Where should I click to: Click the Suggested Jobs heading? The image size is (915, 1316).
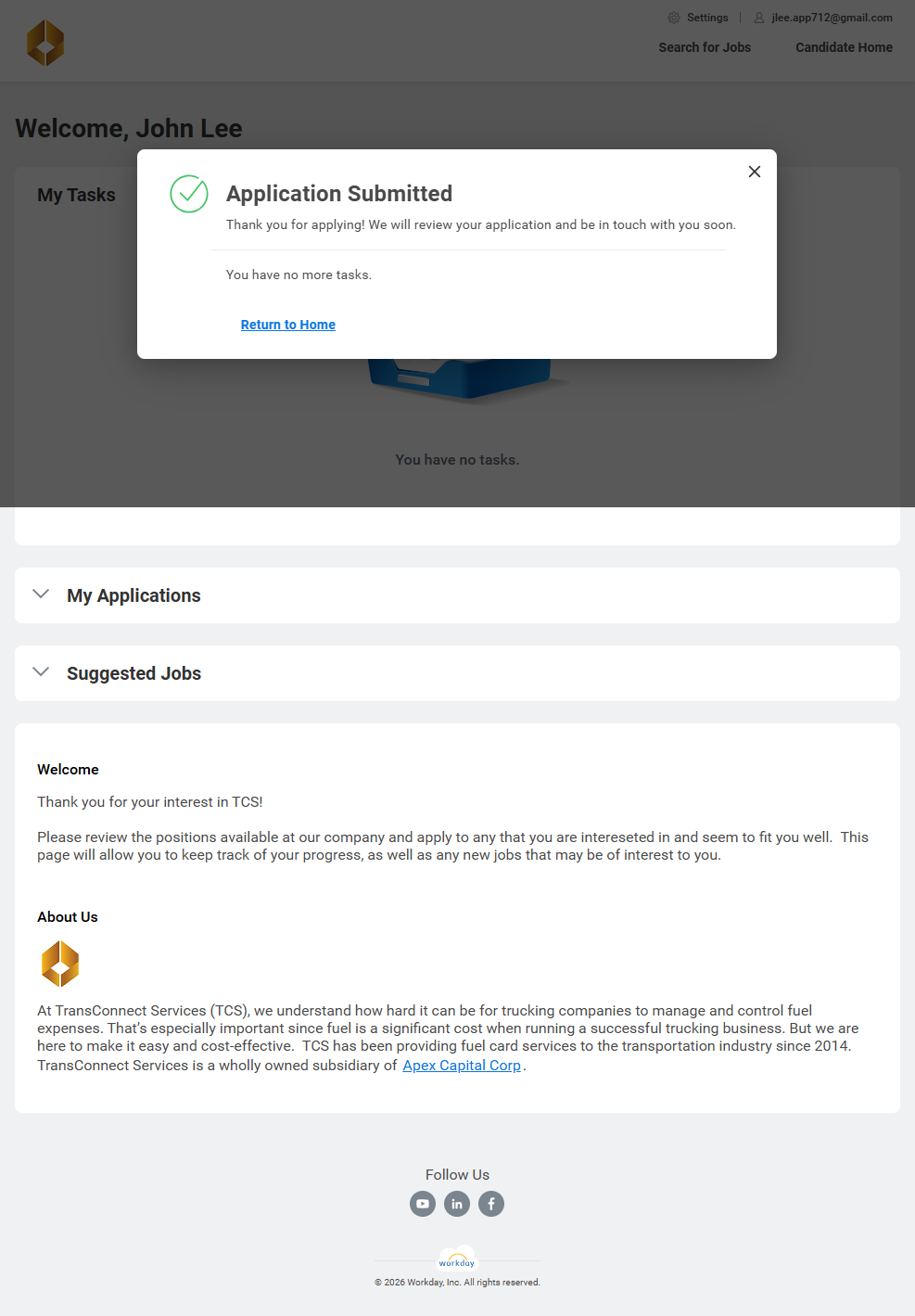coord(133,673)
